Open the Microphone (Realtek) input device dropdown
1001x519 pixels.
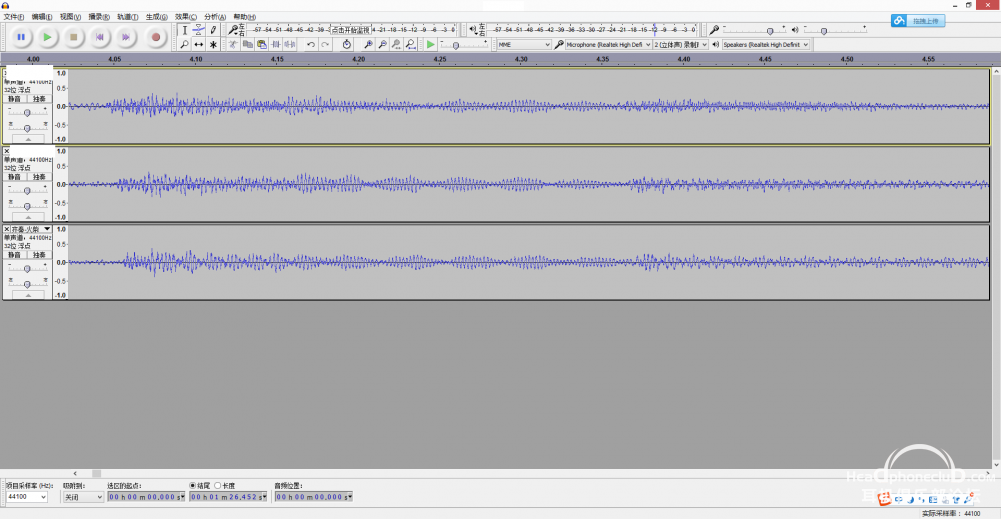[x=608, y=45]
